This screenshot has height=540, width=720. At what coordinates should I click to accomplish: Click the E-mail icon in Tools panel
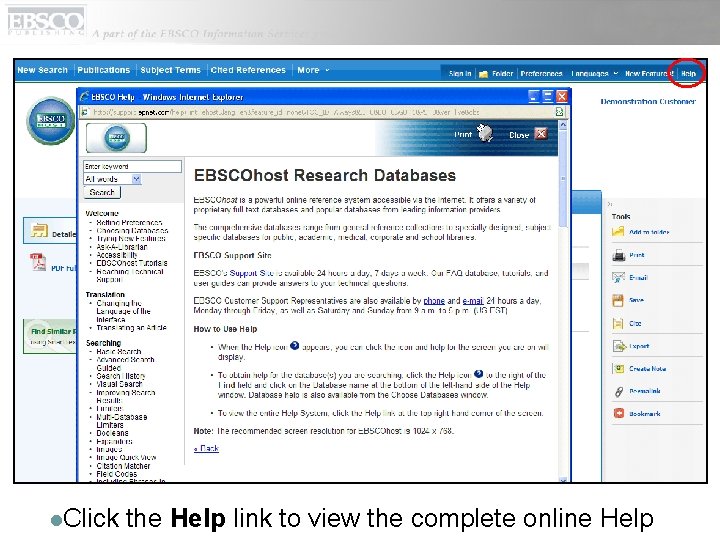coord(619,278)
